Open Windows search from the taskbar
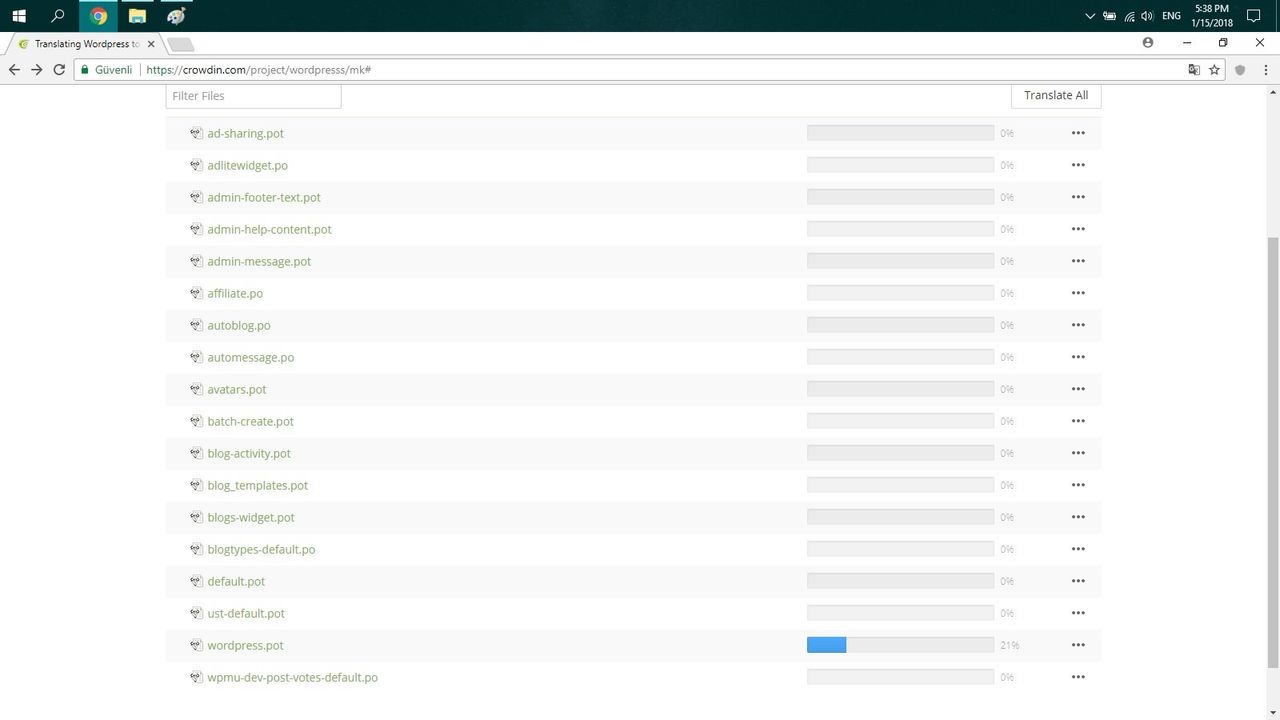The width and height of the screenshot is (1280, 720). click(x=58, y=16)
